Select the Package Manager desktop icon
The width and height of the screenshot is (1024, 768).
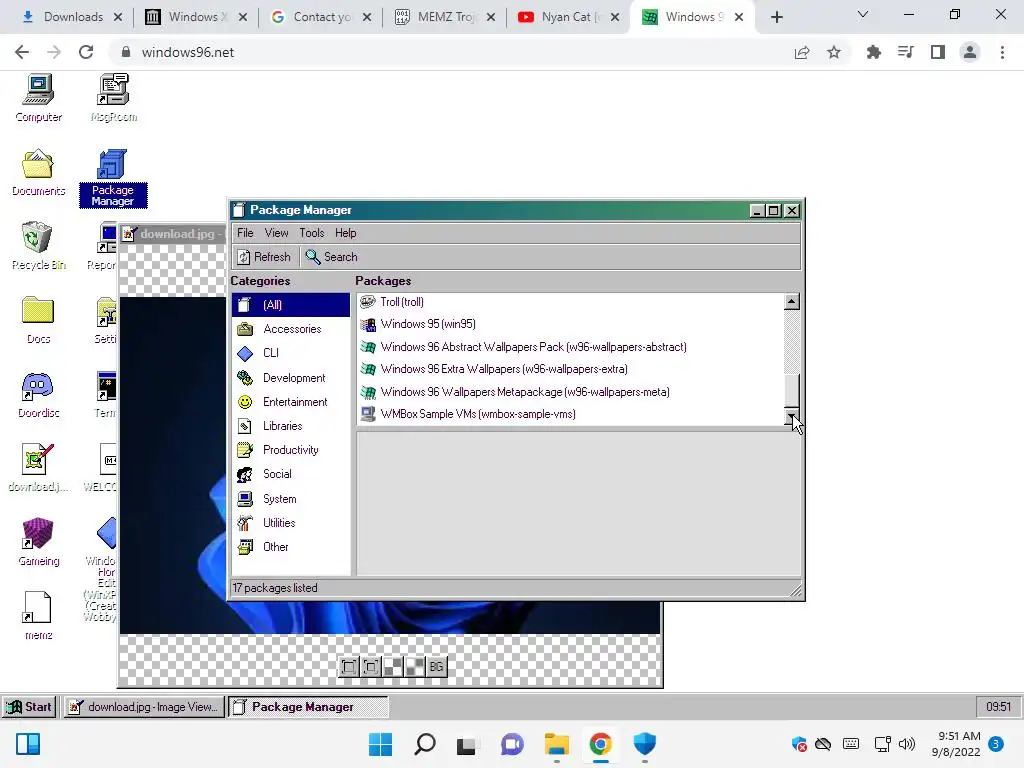(x=113, y=178)
